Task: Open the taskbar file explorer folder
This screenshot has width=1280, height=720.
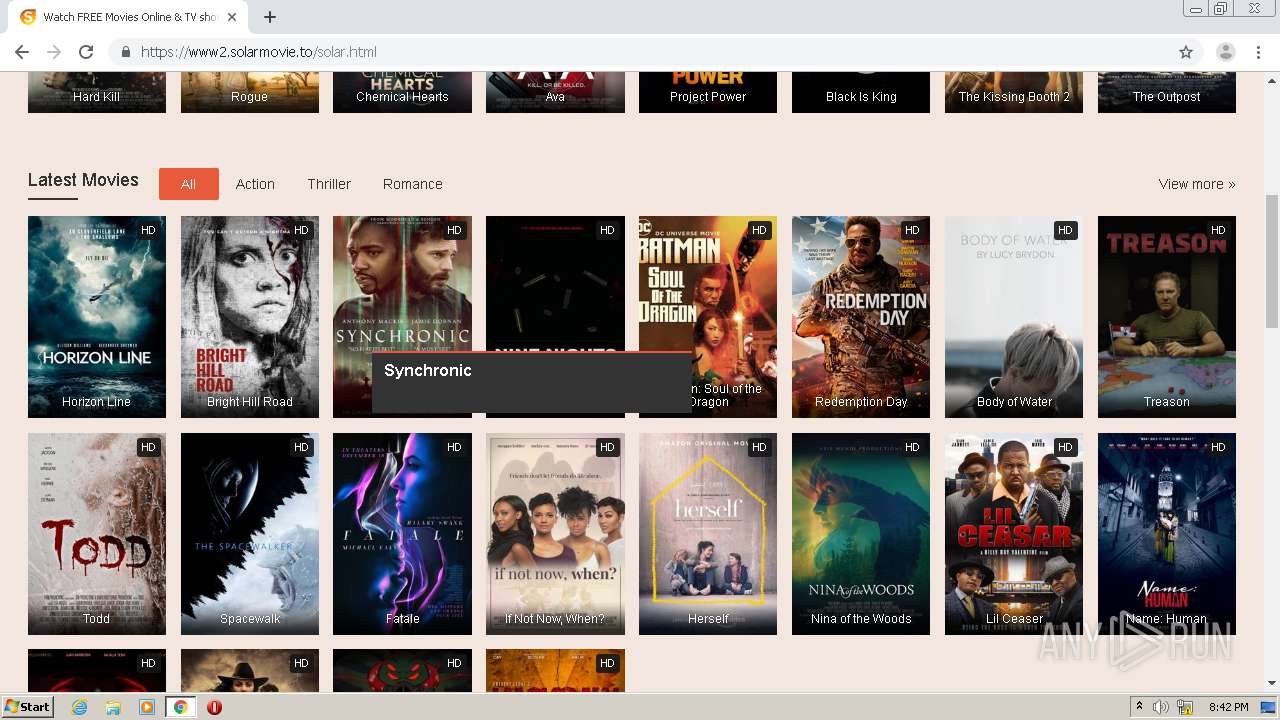Action: 113,707
